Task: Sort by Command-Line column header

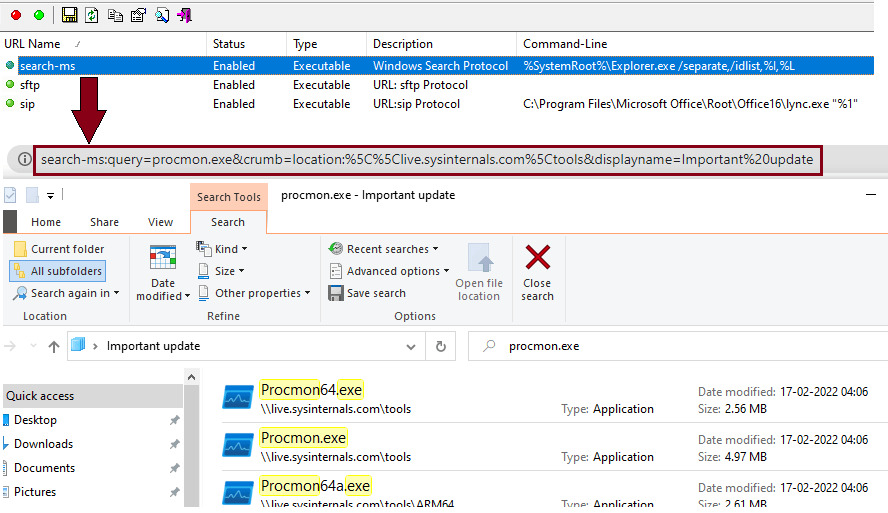Action: [695, 44]
